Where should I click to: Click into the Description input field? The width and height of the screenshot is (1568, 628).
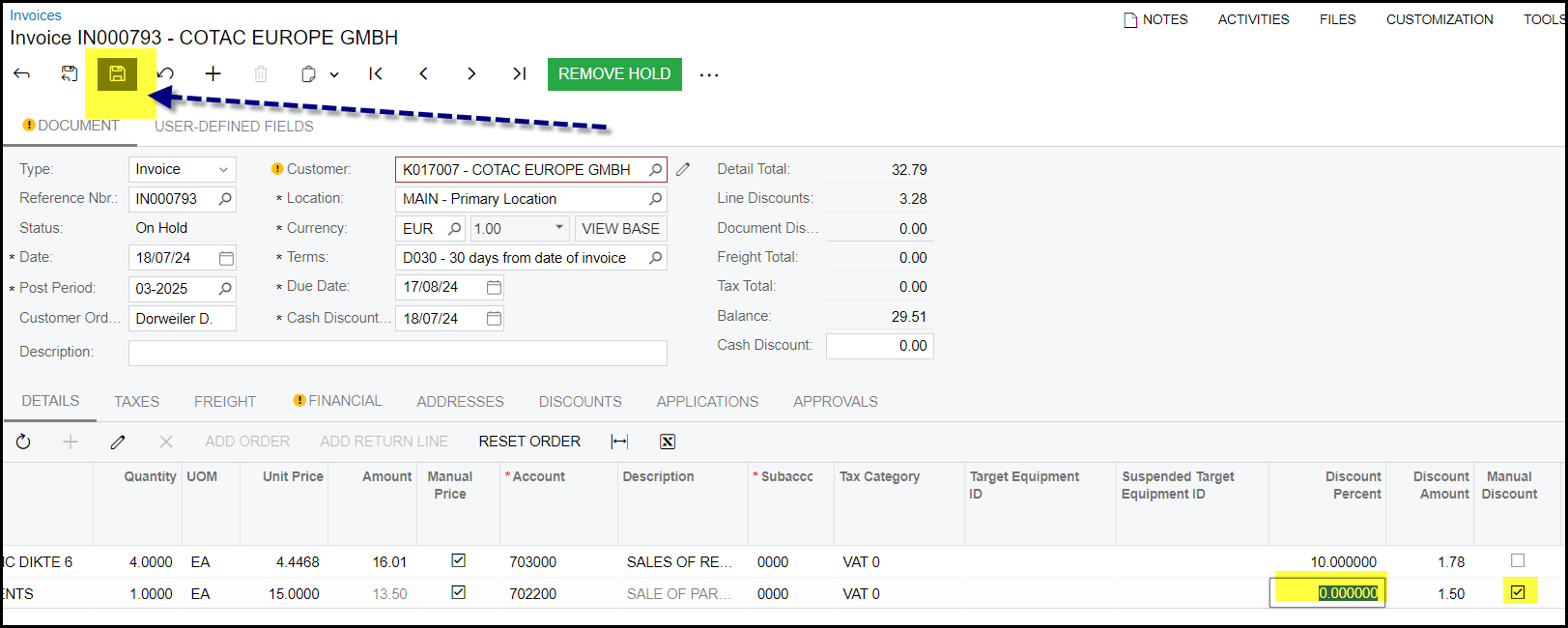[x=397, y=353]
